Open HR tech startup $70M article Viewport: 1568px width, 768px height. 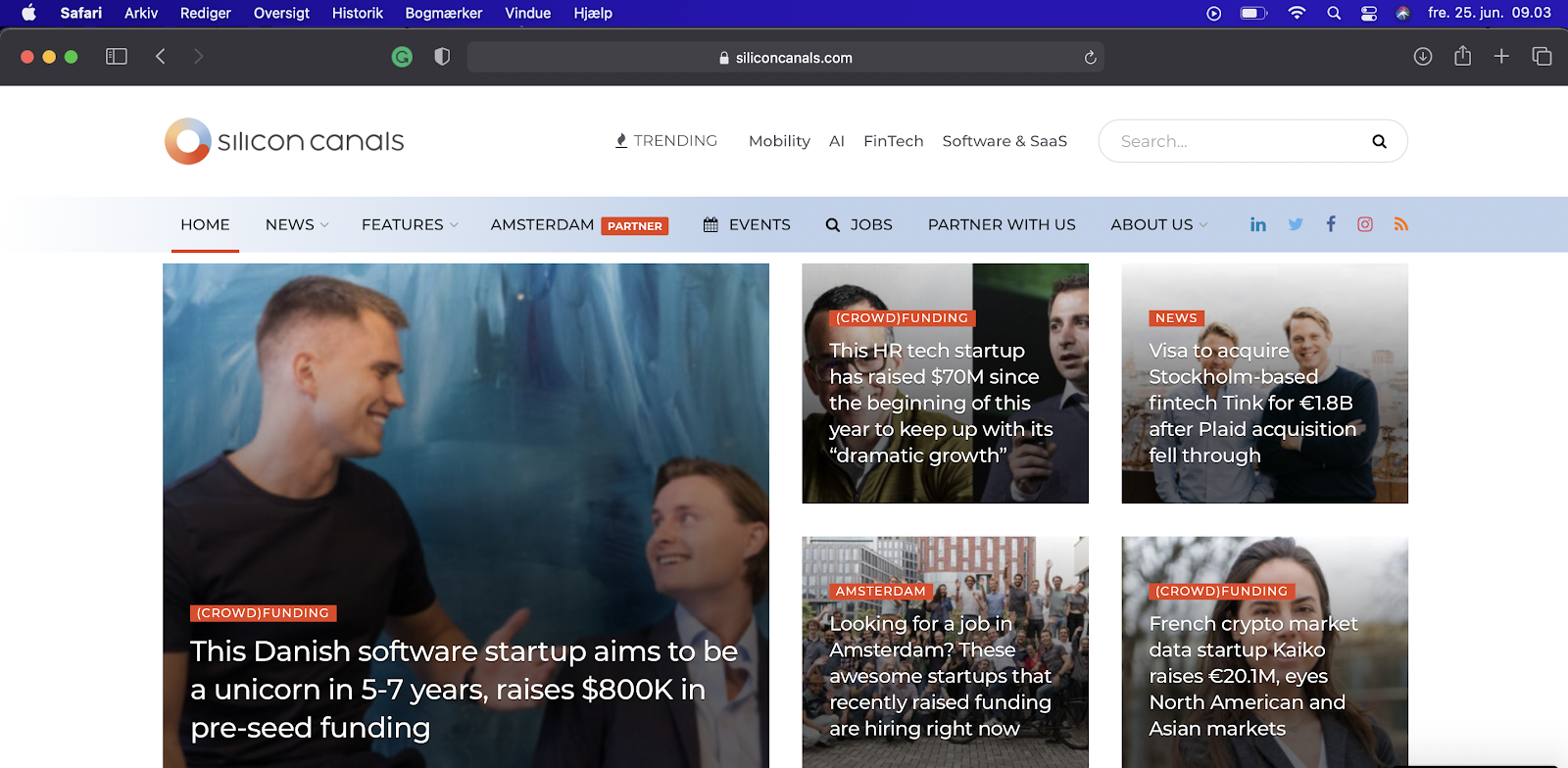click(x=942, y=403)
